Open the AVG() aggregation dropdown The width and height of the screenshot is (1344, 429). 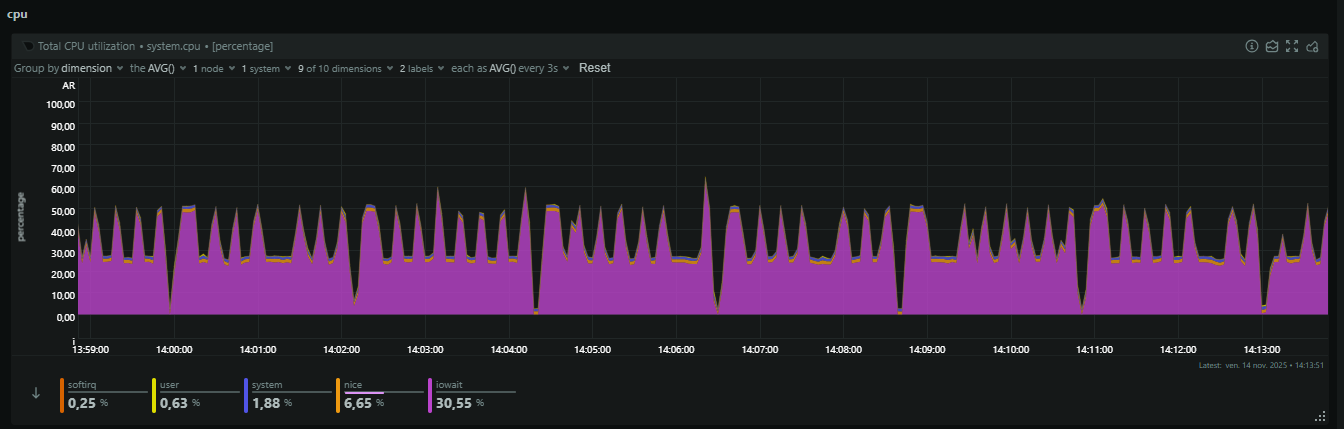tap(157, 68)
